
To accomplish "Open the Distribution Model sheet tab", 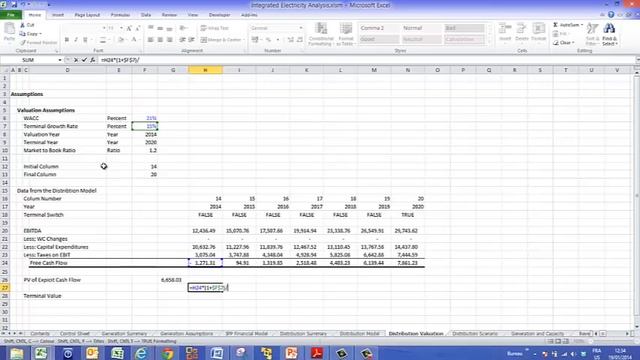I will [x=359, y=334].
